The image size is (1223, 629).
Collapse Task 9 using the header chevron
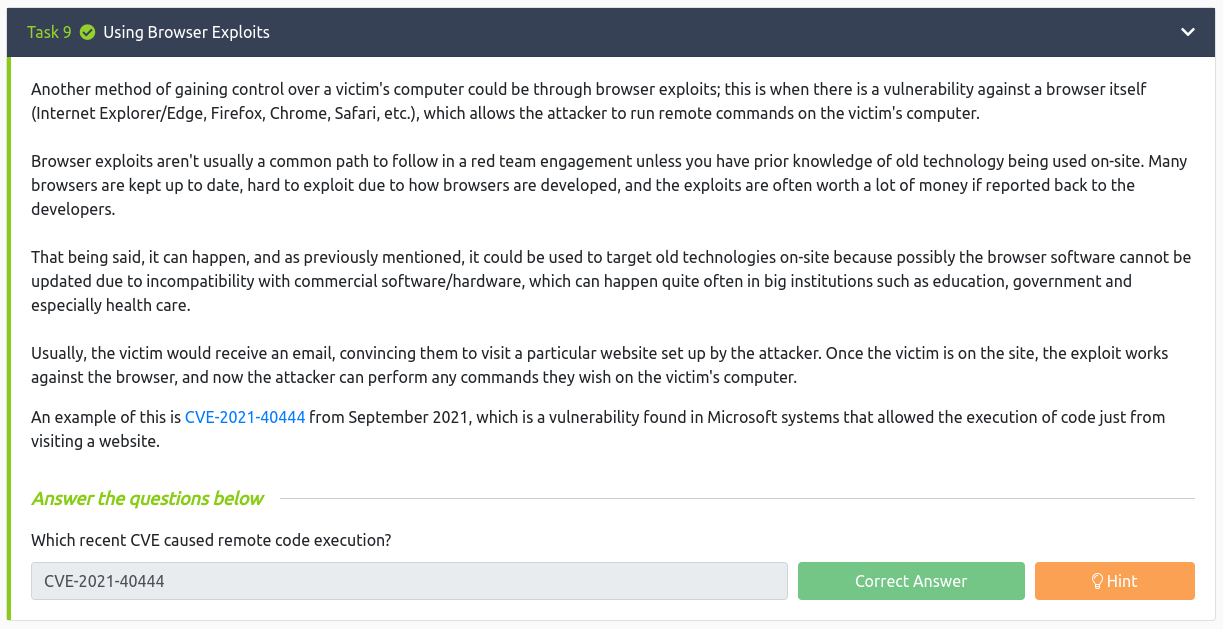[x=1187, y=32]
